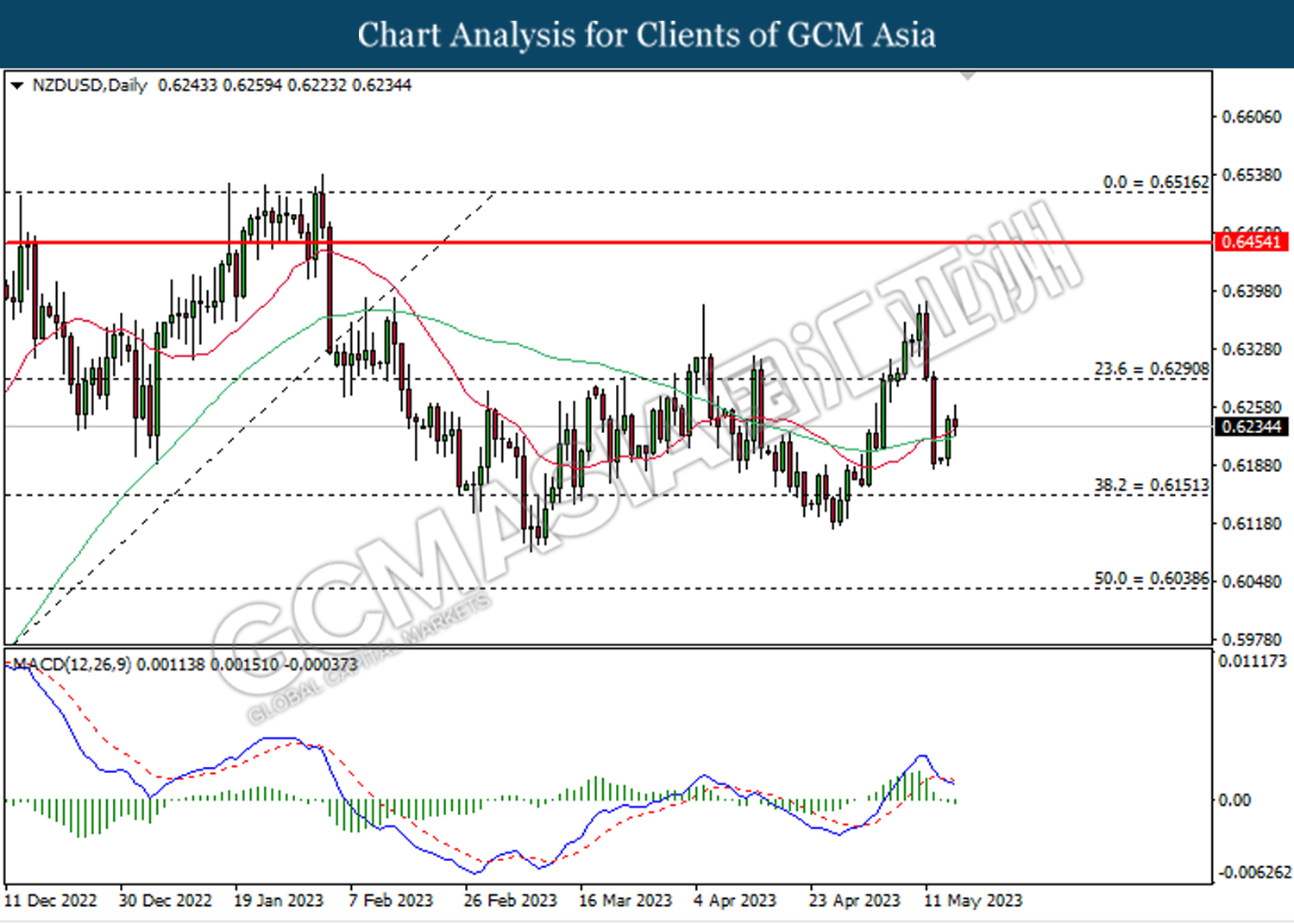Screen dimensions: 1294x924
Task: Select the 0.61880 price axis label
Action: pyautogui.click(x=1252, y=465)
